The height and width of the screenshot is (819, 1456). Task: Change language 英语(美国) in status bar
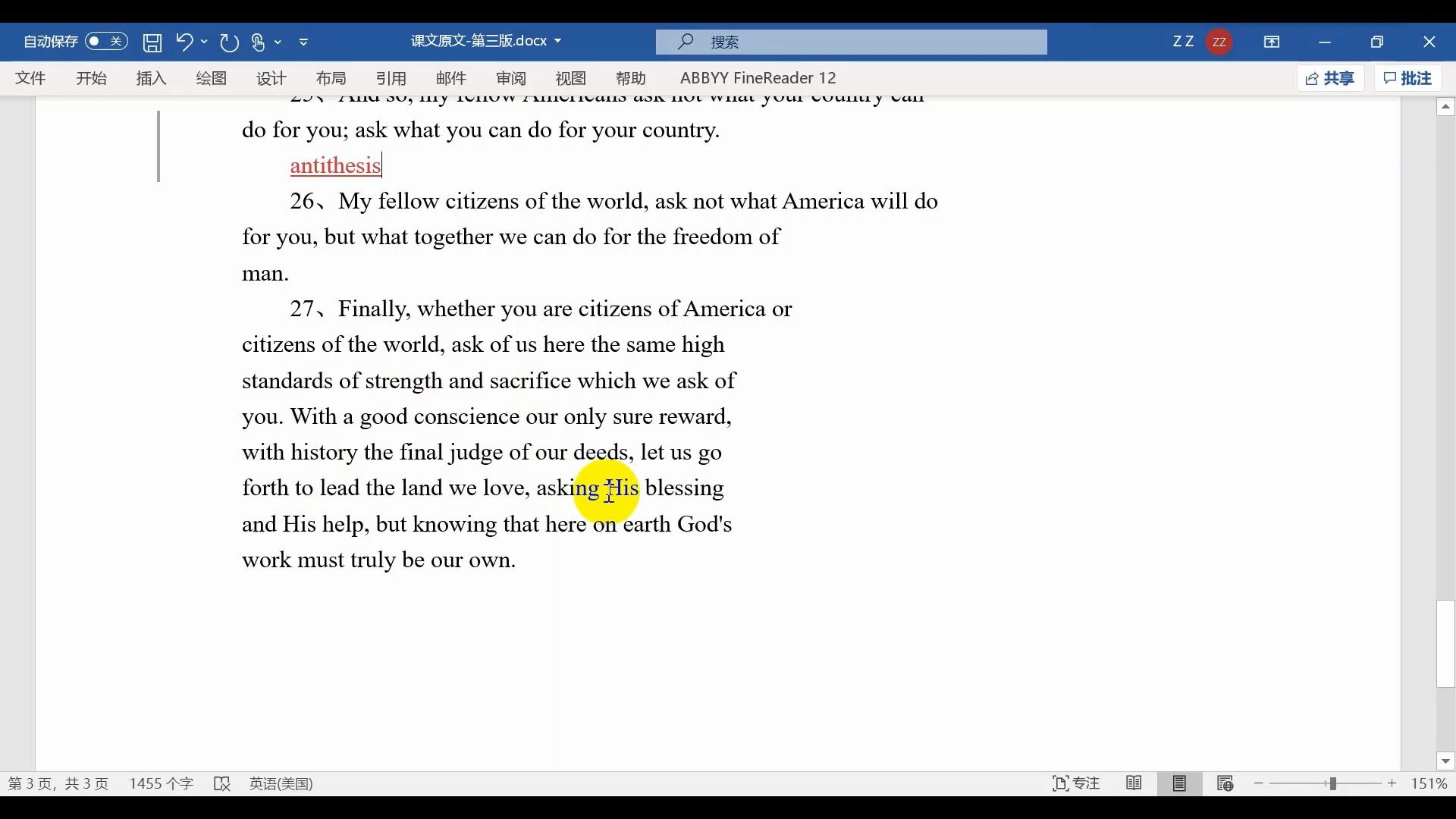pos(281,784)
